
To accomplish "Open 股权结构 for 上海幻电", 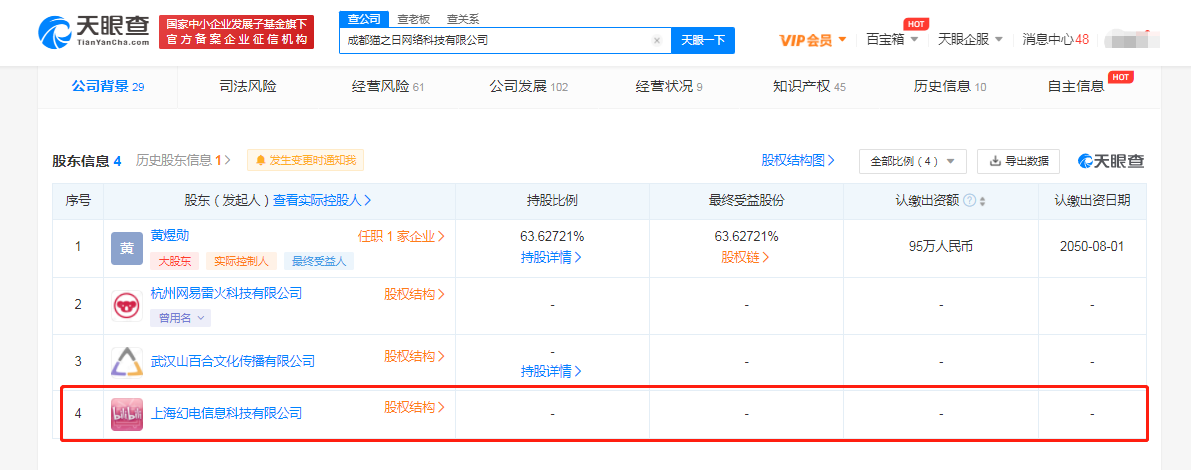I will pyautogui.click(x=415, y=407).
